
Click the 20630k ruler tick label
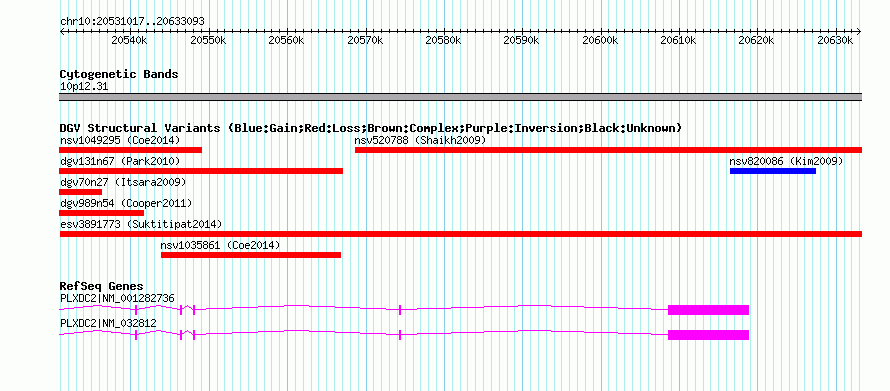[x=836, y=40]
